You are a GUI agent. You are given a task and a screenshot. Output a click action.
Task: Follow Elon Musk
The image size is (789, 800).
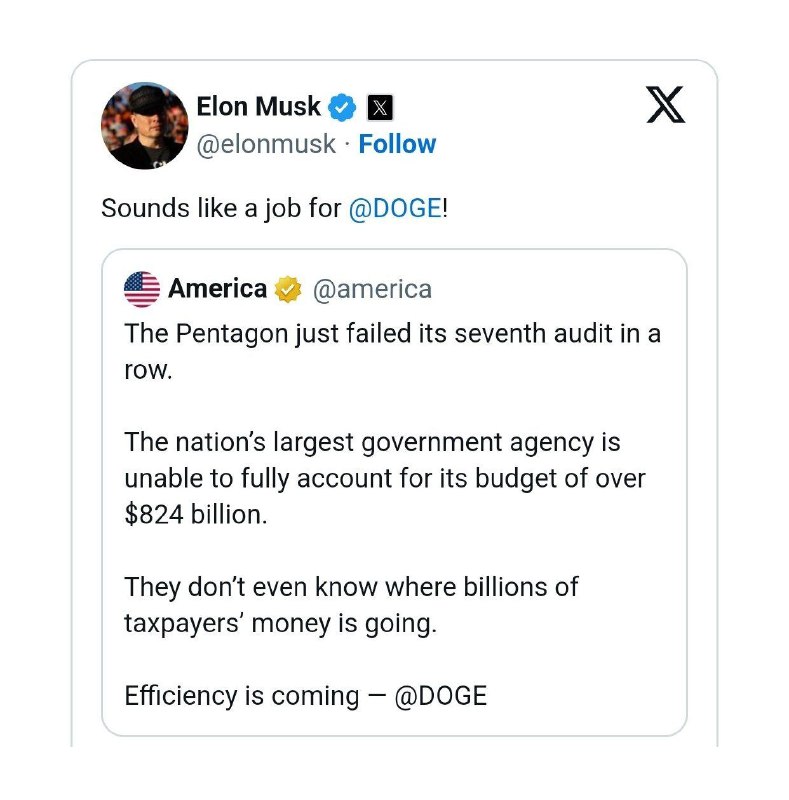pos(397,144)
